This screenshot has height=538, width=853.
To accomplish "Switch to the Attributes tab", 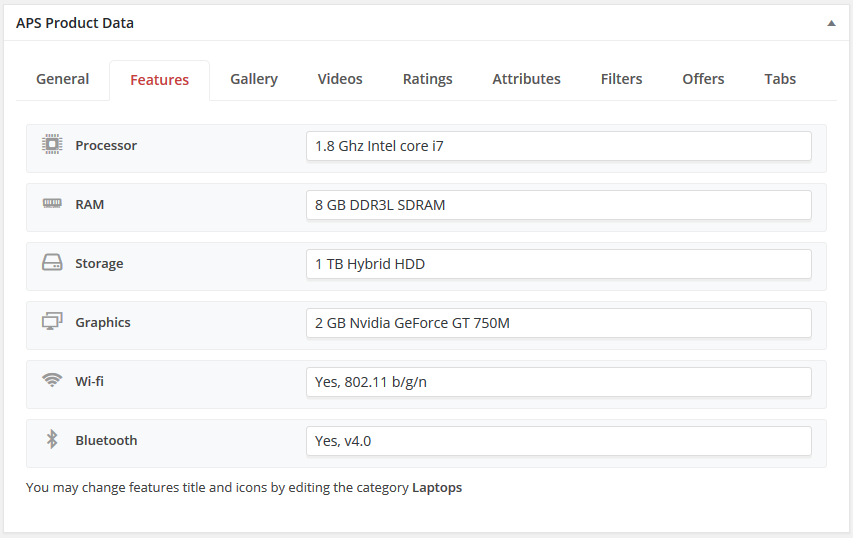I will click(x=527, y=79).
